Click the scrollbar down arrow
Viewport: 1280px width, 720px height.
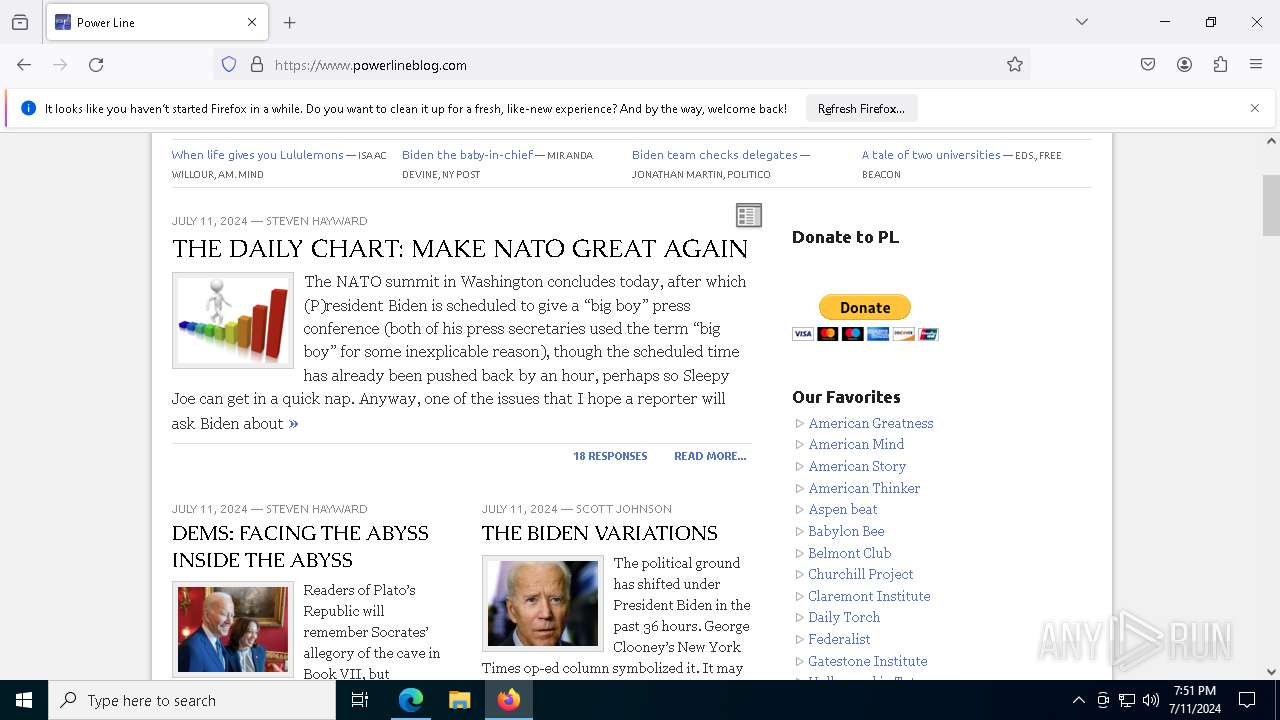pyautogui.click(x=1271, y=672)
